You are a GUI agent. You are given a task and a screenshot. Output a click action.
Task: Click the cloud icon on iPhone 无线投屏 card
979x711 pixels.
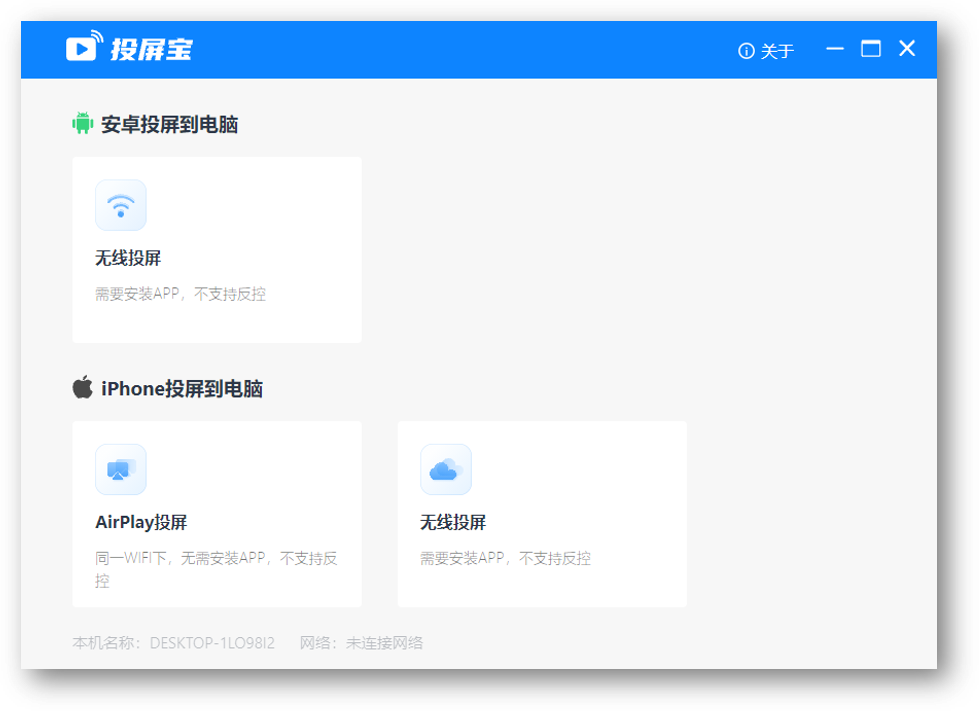445,469
